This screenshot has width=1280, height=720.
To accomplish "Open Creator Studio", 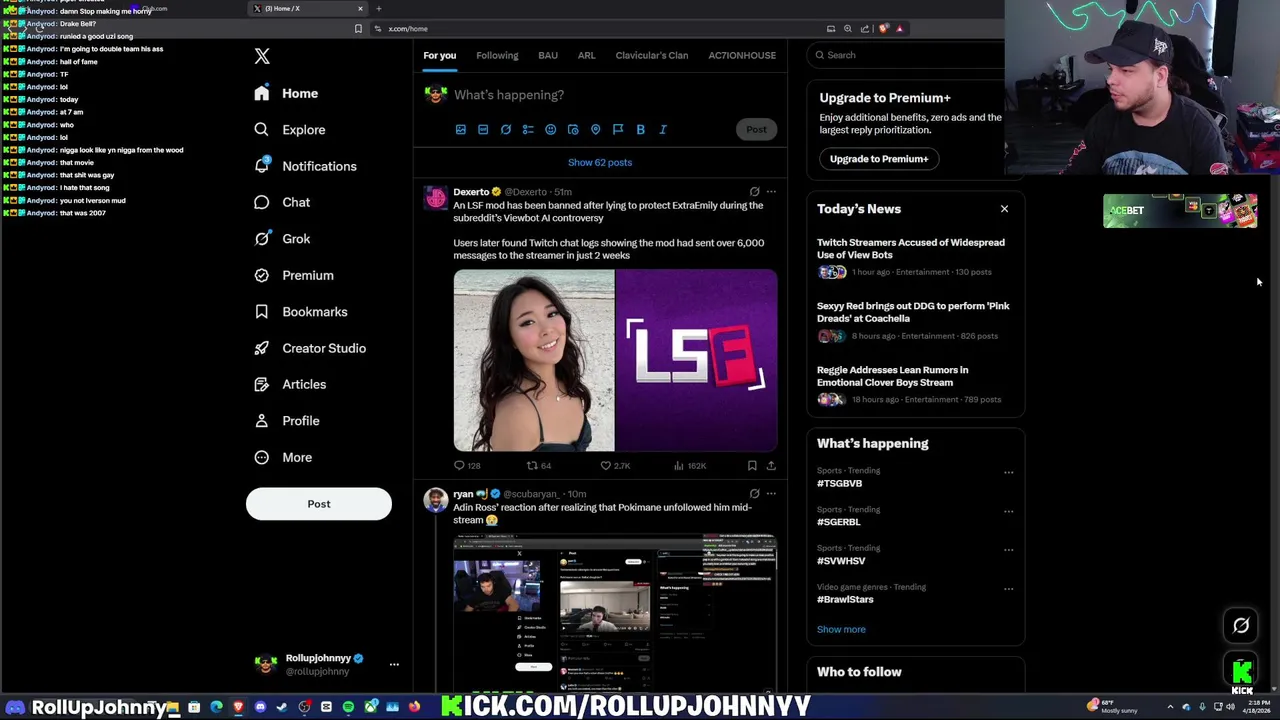I will (310, 348).
